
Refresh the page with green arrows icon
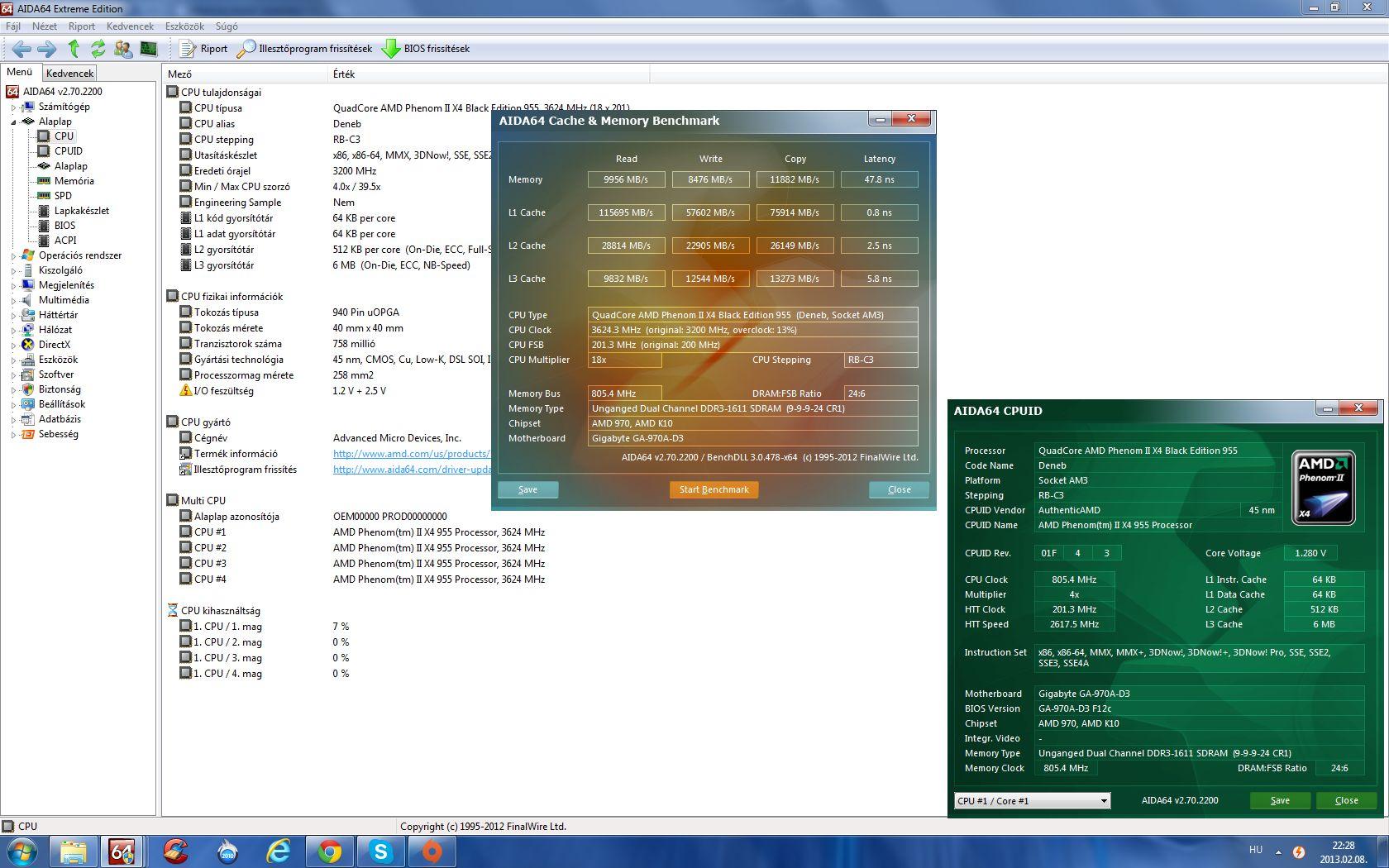(x=98, y=49)
